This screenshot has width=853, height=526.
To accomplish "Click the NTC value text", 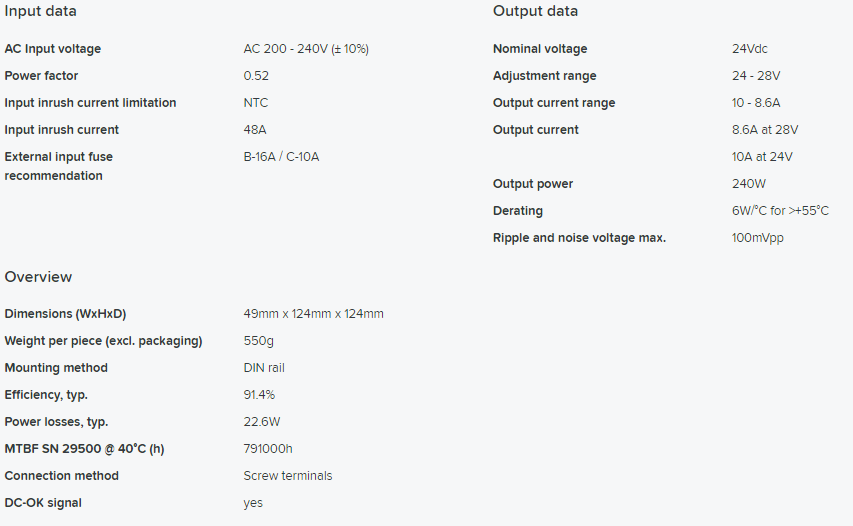I will point(256,103).
